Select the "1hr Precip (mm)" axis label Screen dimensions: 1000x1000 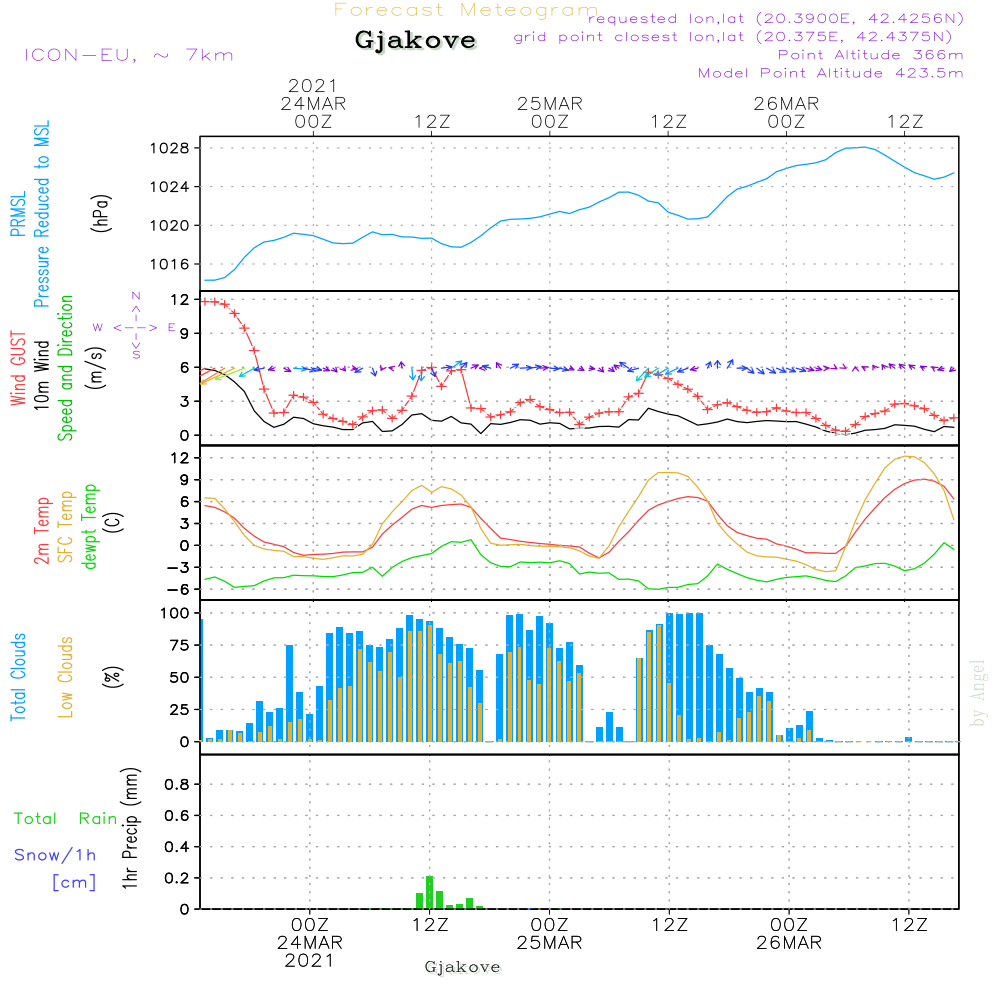pos(129,828)
